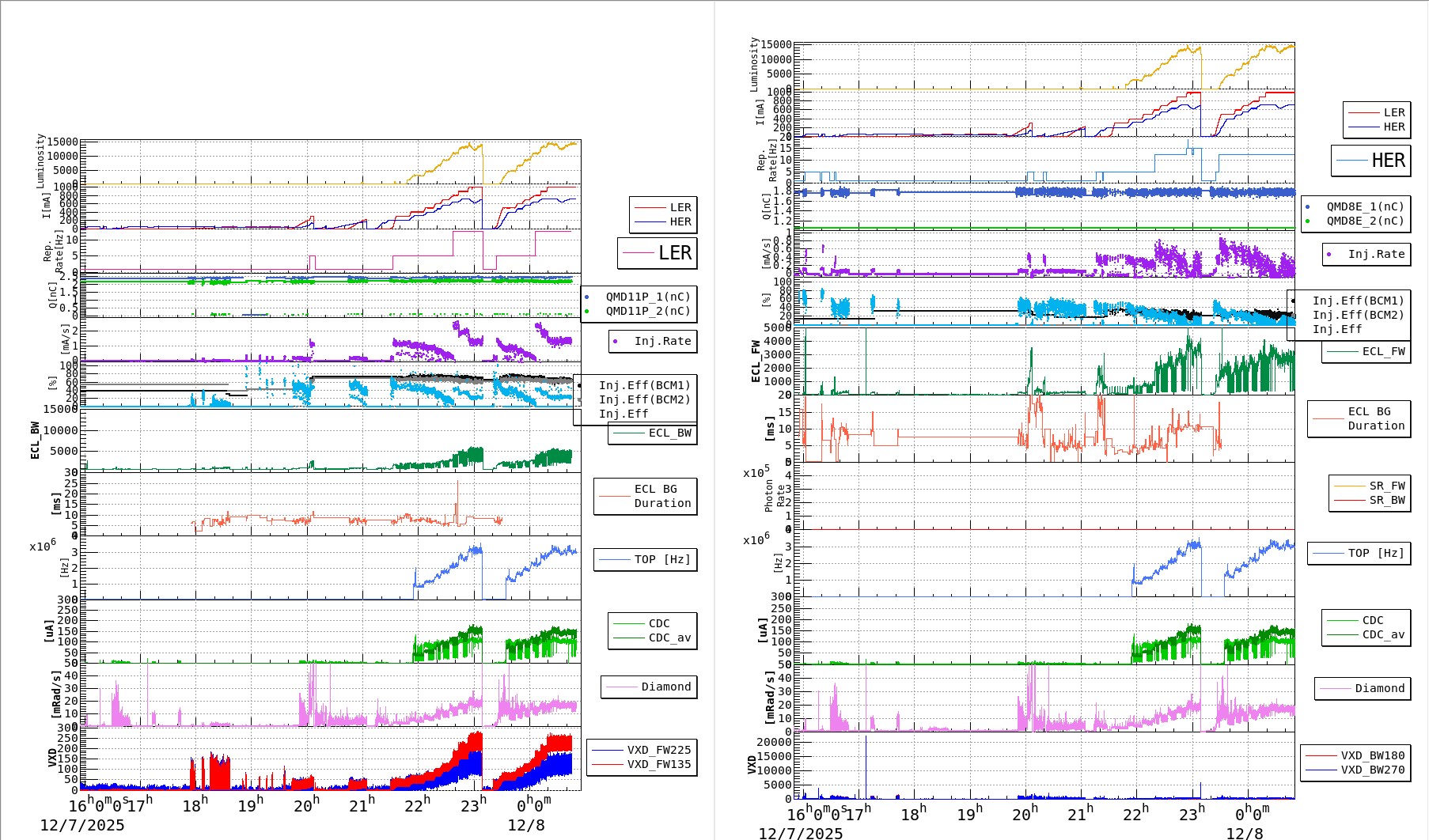Viewport: 1429px width, 840px height.
Task: Click 22h tick on left time axis
Action: pyautogui.click(x=416, y=805)
